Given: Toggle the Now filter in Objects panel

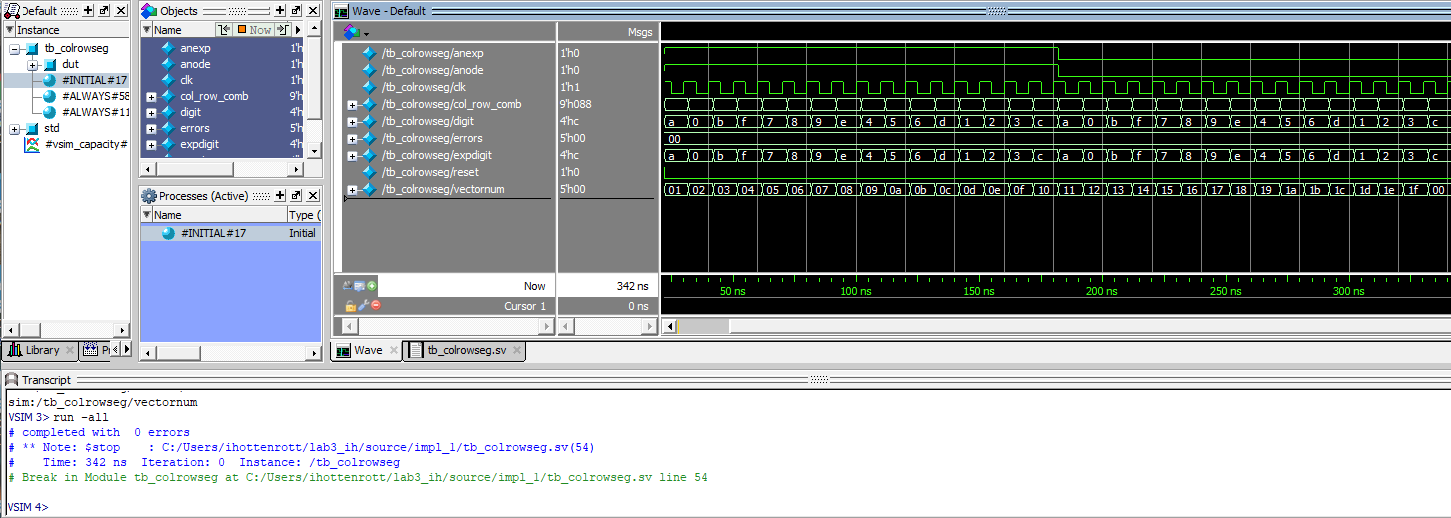Looking at the screenshot, I should pos(254,30).
